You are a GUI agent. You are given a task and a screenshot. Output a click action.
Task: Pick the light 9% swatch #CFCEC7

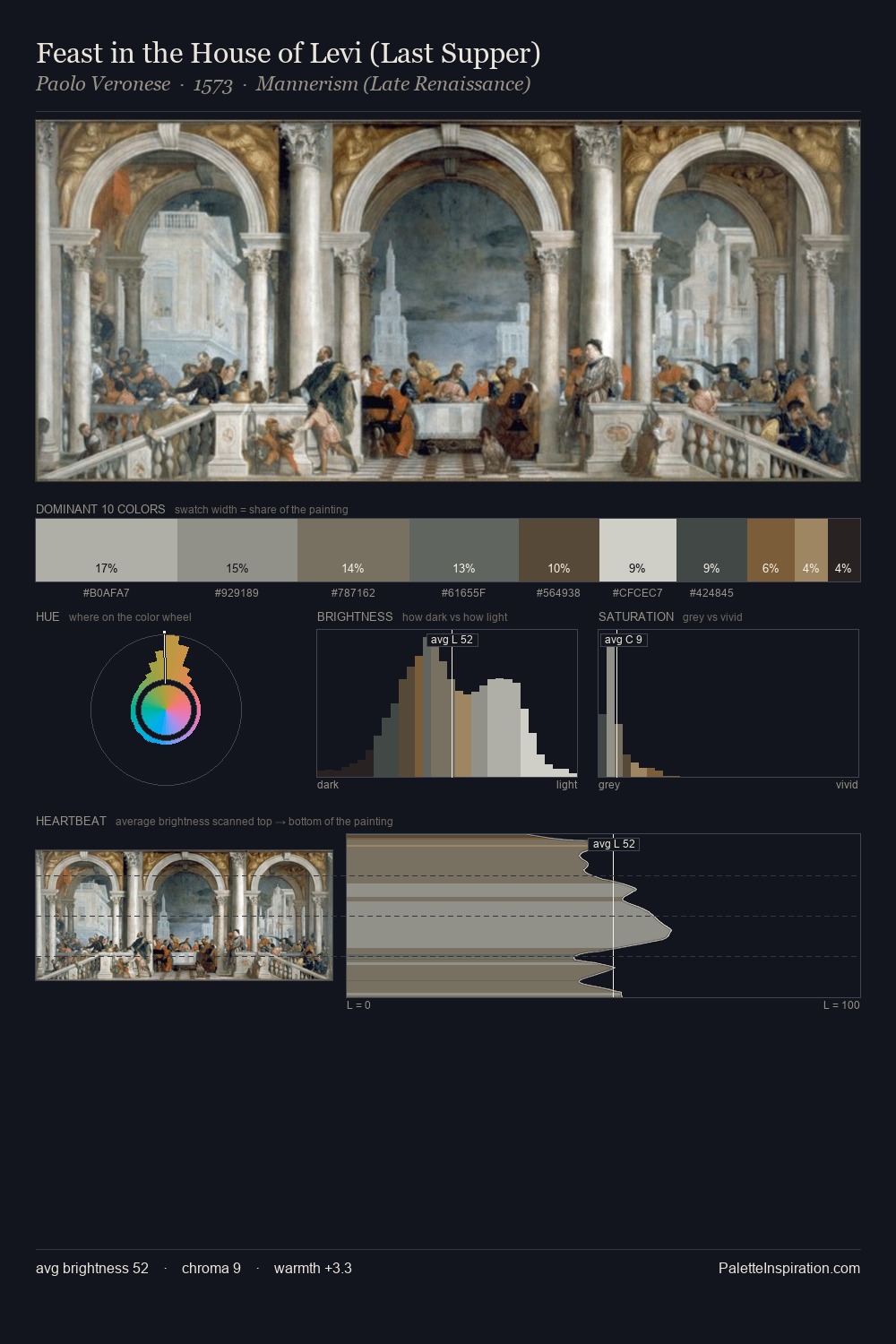[x=638, y=550]
